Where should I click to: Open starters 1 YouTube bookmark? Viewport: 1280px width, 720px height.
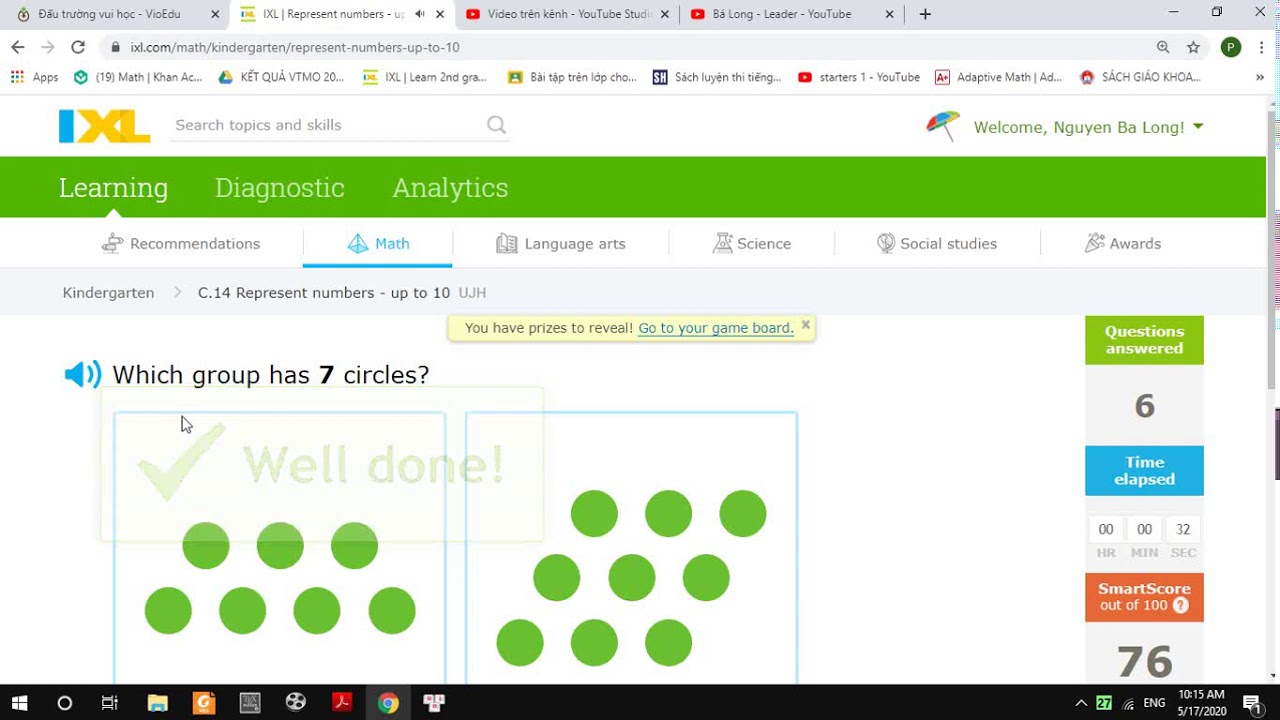point(859,77)
